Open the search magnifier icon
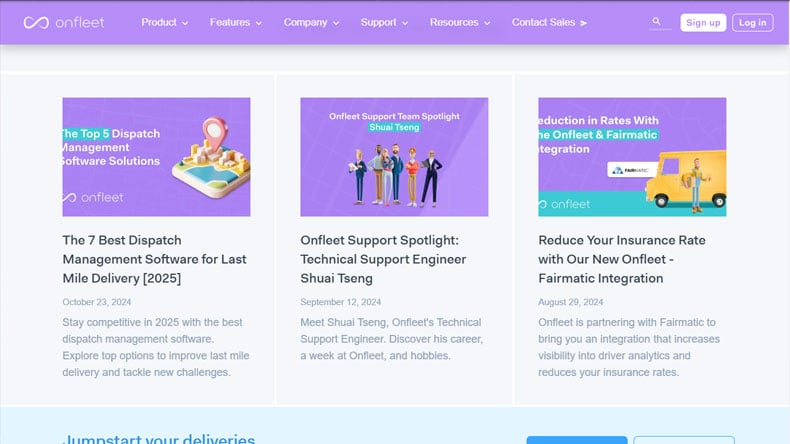790x444 pixels. (x=656, y=21)
